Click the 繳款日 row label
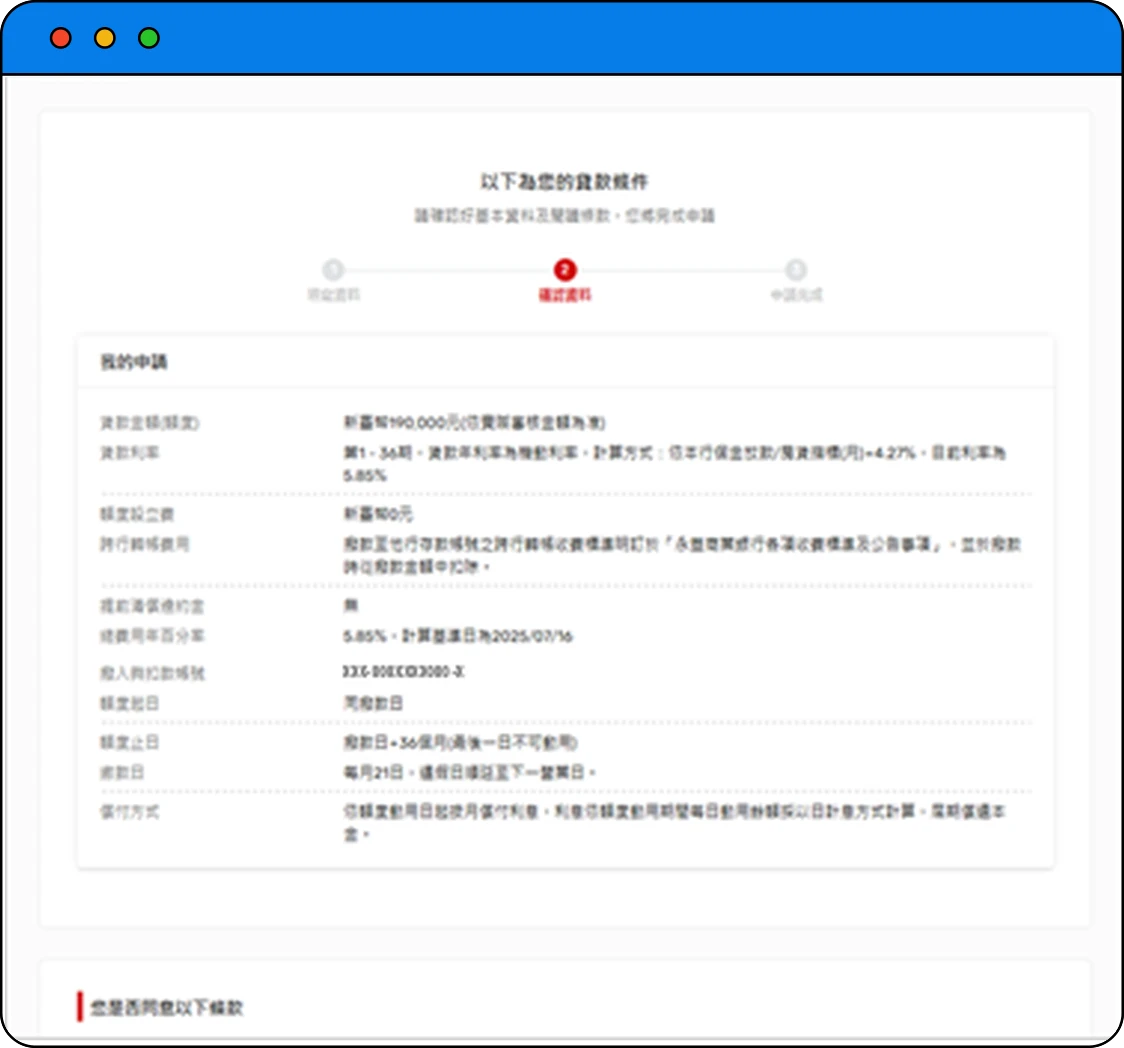This screenshot has height=1048, width=1124. 122,772
